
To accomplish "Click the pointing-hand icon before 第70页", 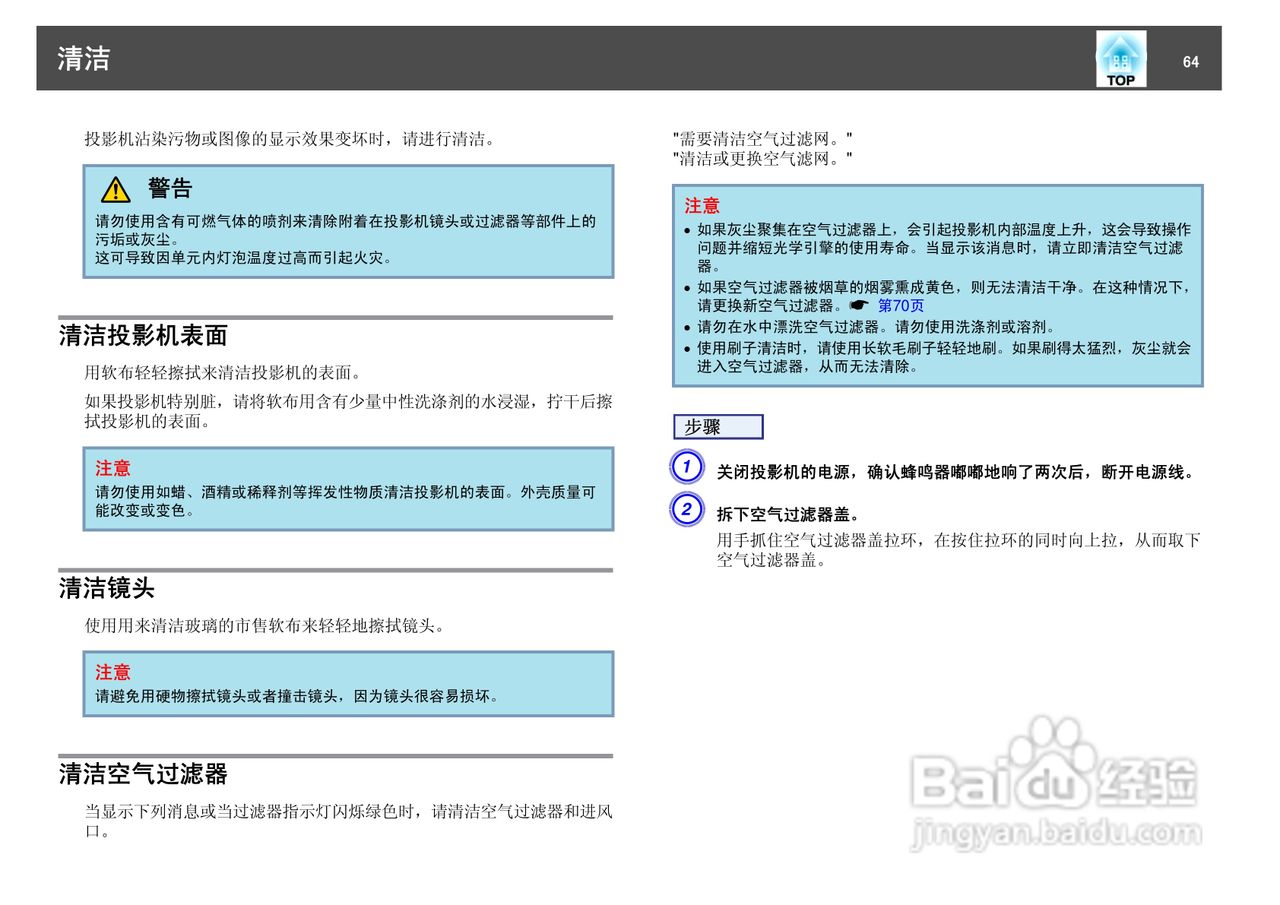I will [861, 305].
